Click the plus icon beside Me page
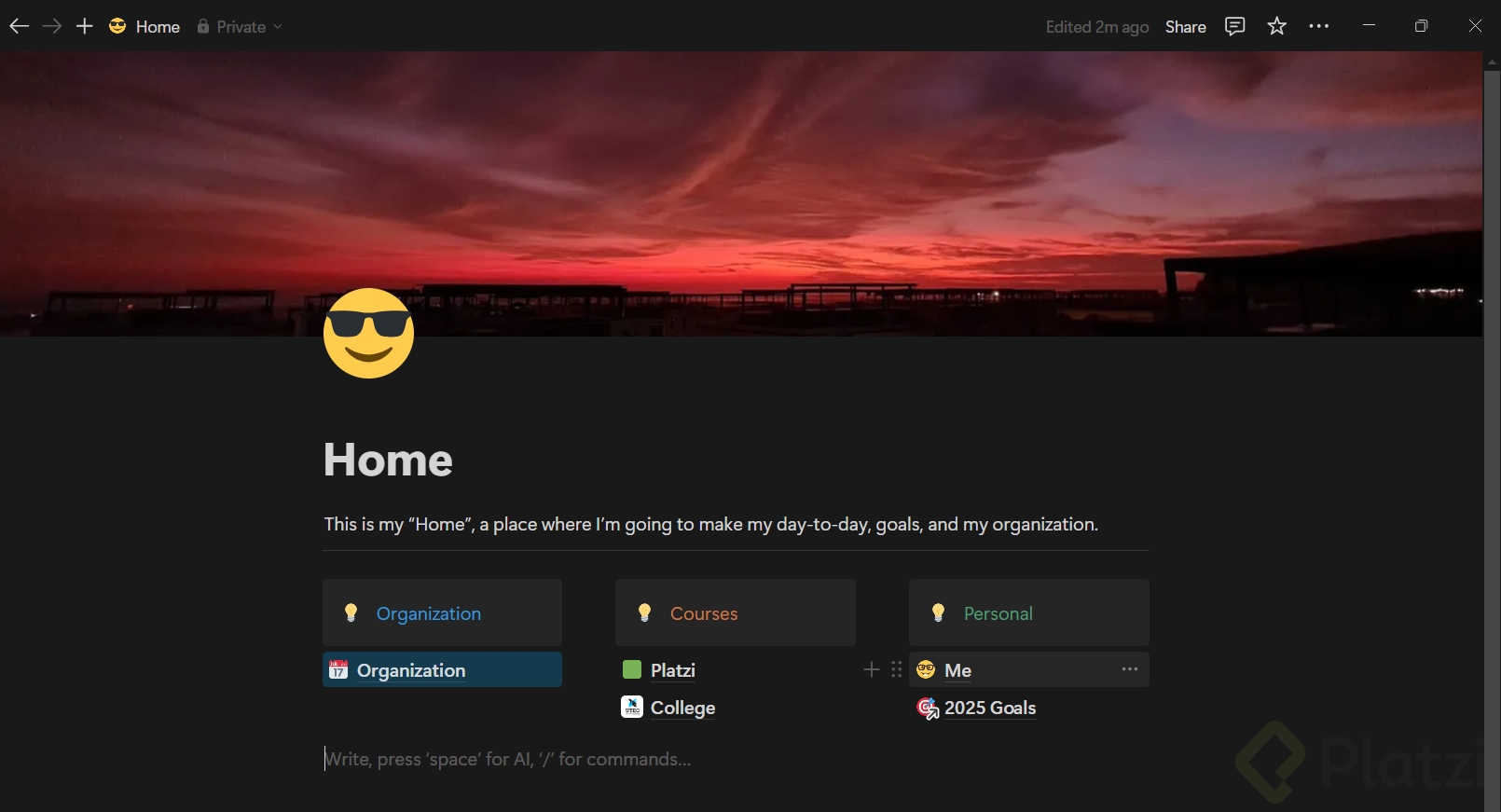1501x812 pixels. (872, 669)
